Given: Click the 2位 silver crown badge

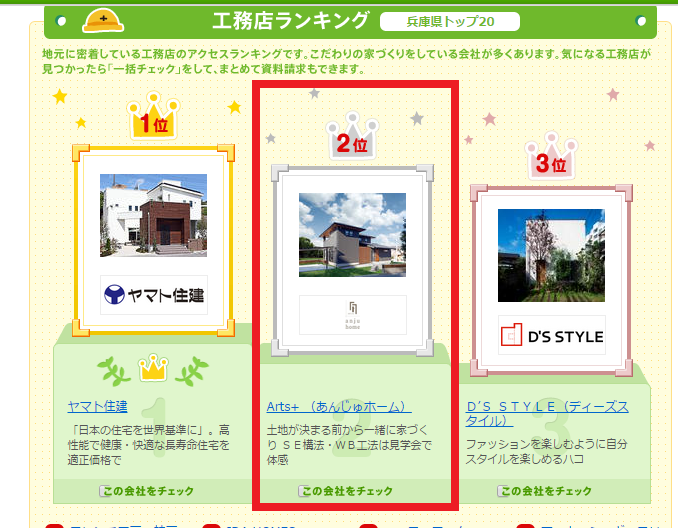Looking at the screenshot, I should coord(352,135).
